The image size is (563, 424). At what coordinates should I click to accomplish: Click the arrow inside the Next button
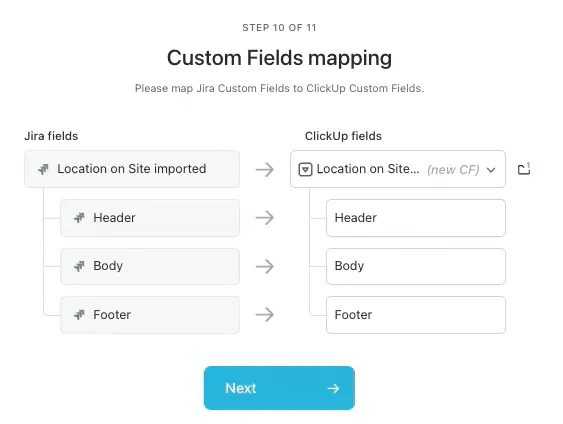click(x=333, y=388)
